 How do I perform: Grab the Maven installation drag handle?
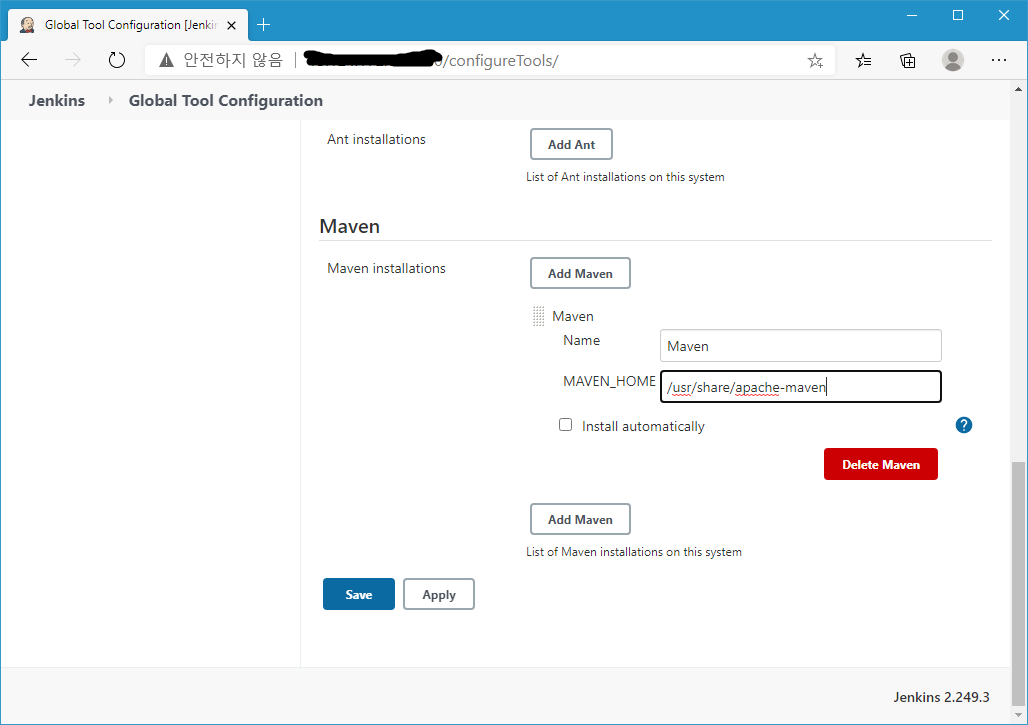538,316
